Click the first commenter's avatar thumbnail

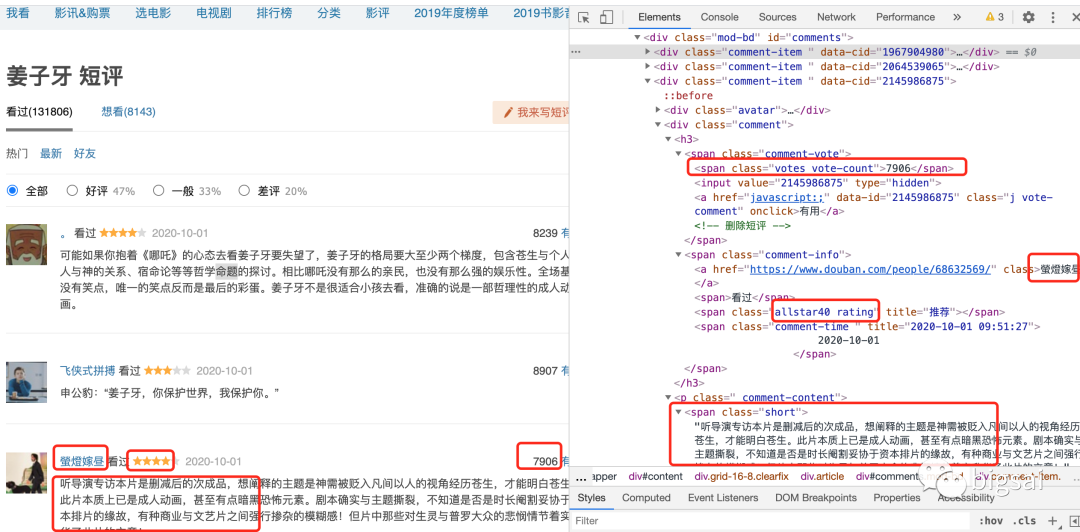pyautogui.click(x=26, y=245)
